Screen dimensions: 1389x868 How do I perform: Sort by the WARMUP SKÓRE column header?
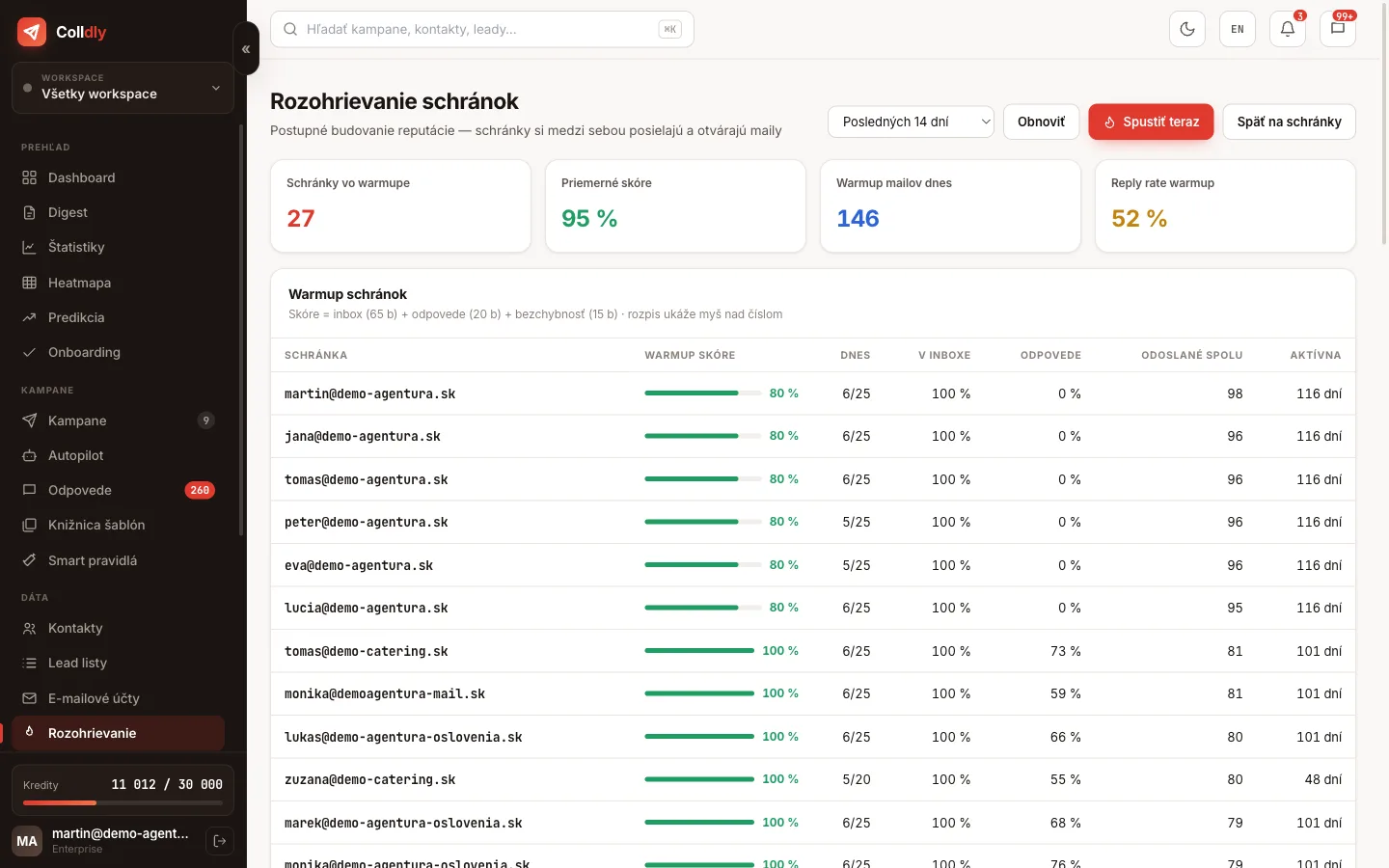click(x=690, y=355)
